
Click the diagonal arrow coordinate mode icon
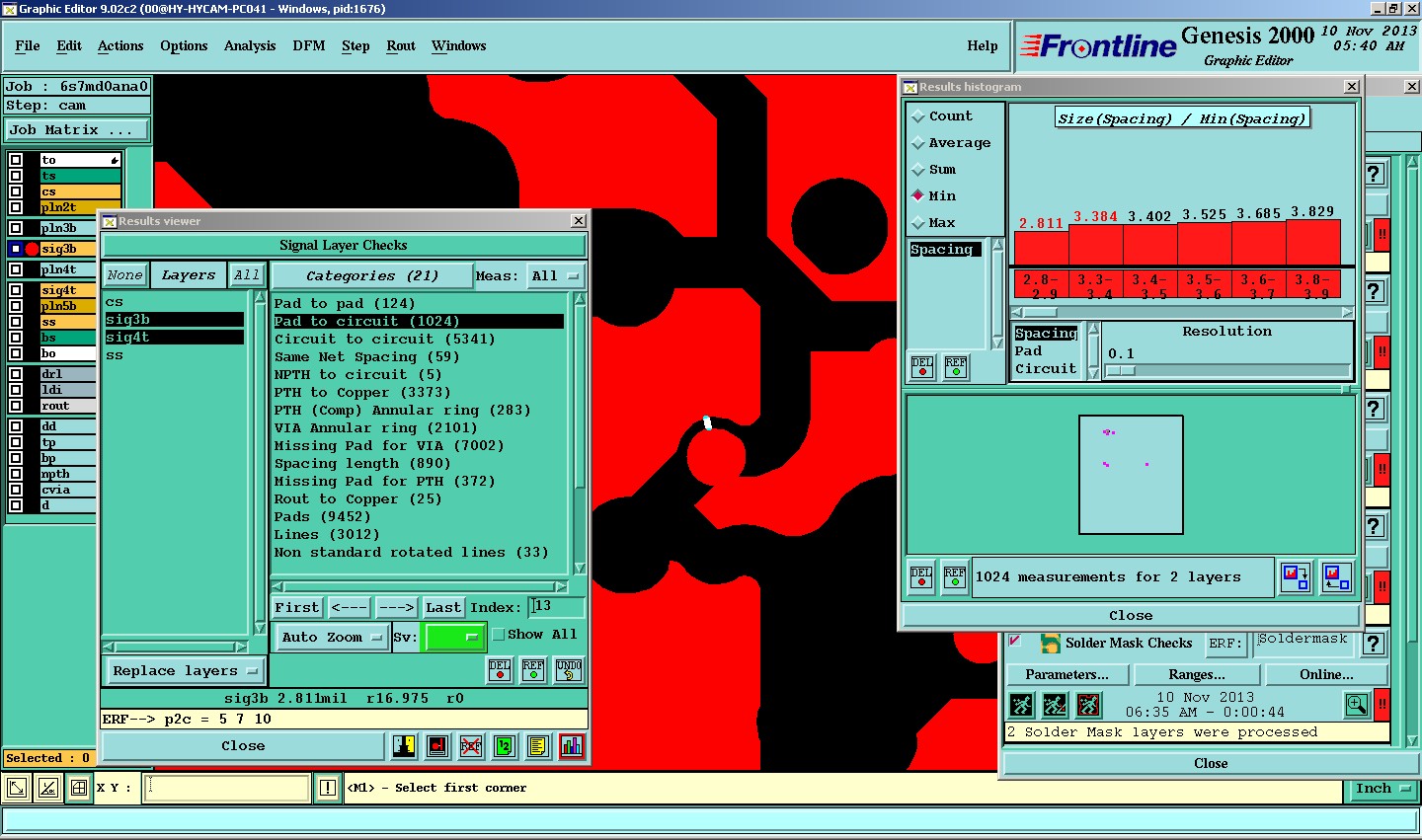tap(17, 788)
